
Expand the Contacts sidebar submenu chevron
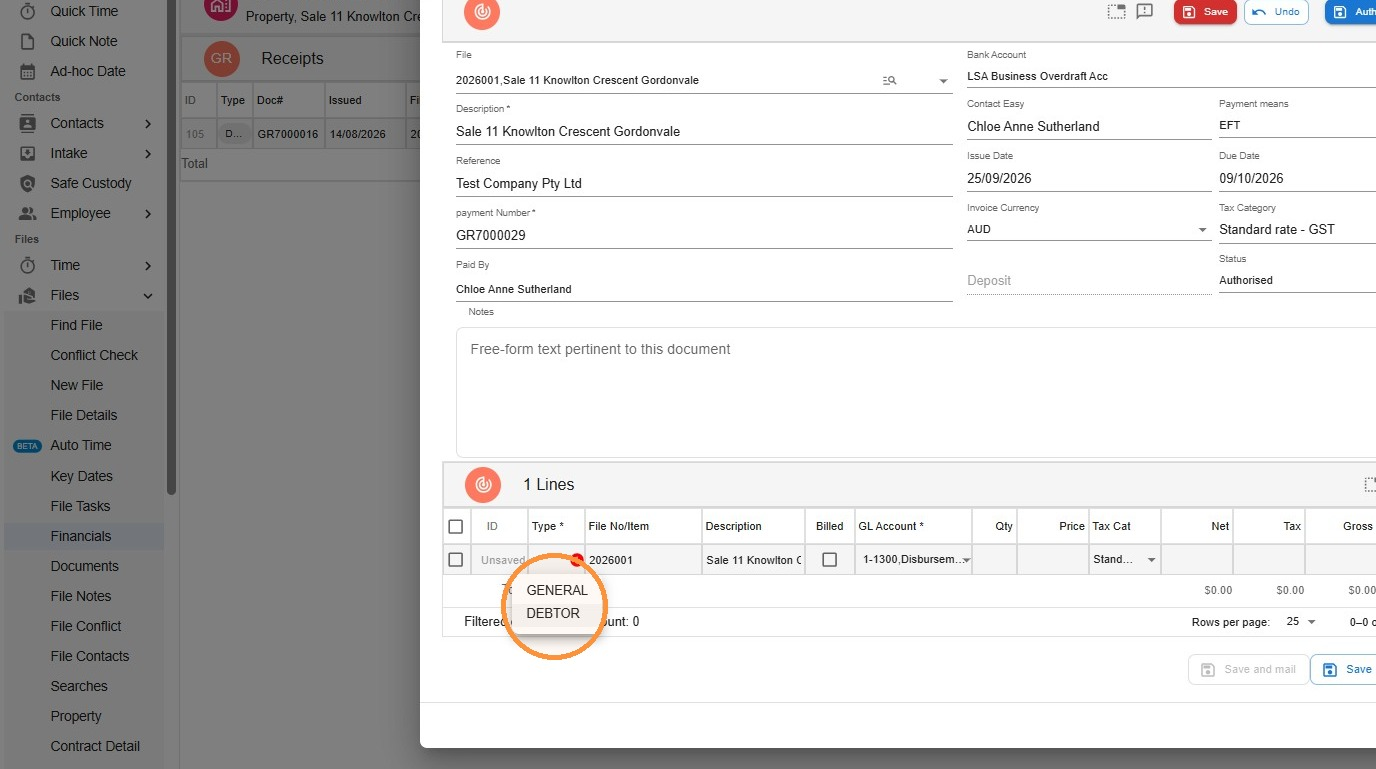148,124
